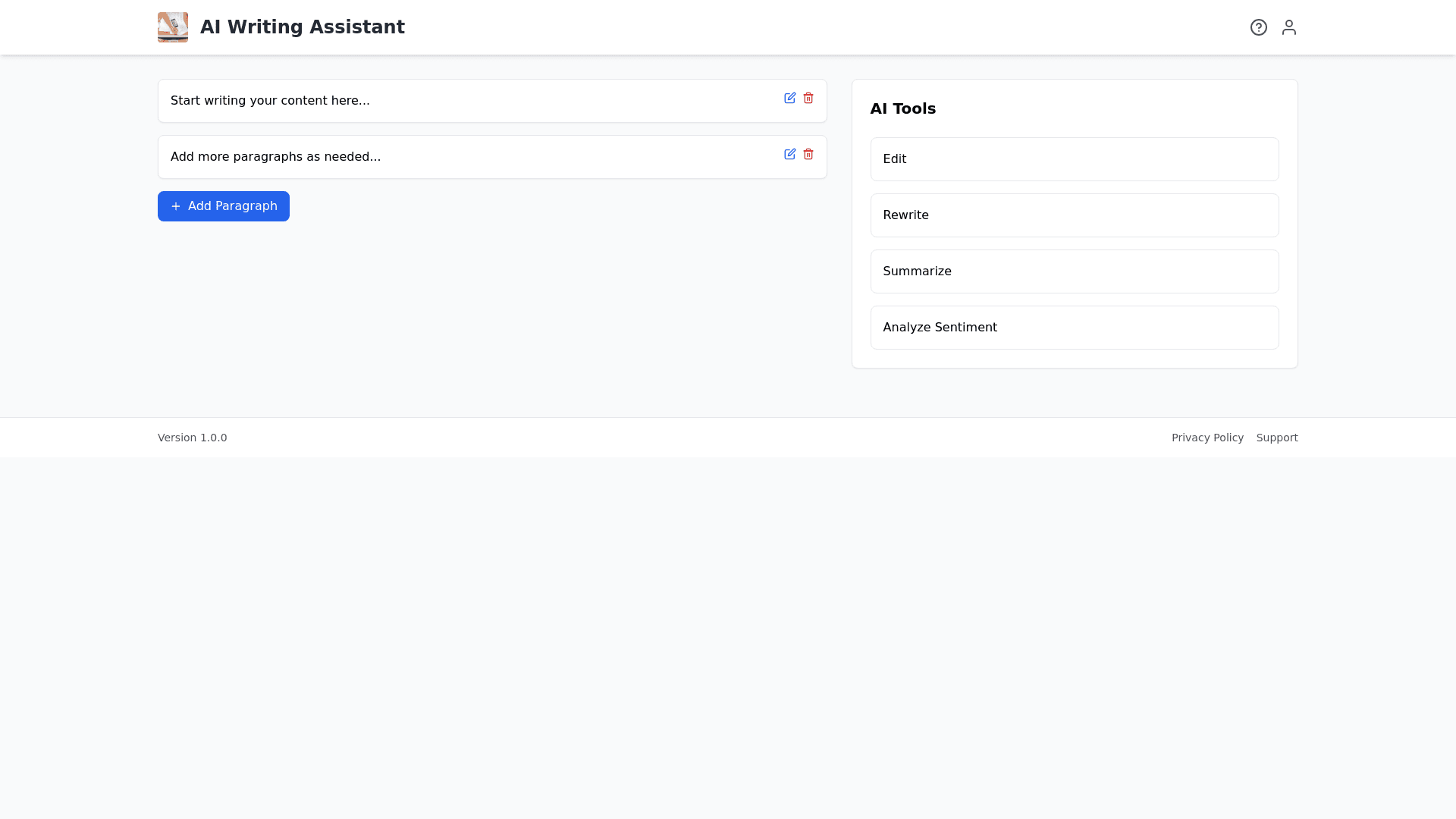Open the Privacy Policy link
Screen dimensions: 1456x819
[x=1207, y=438]
